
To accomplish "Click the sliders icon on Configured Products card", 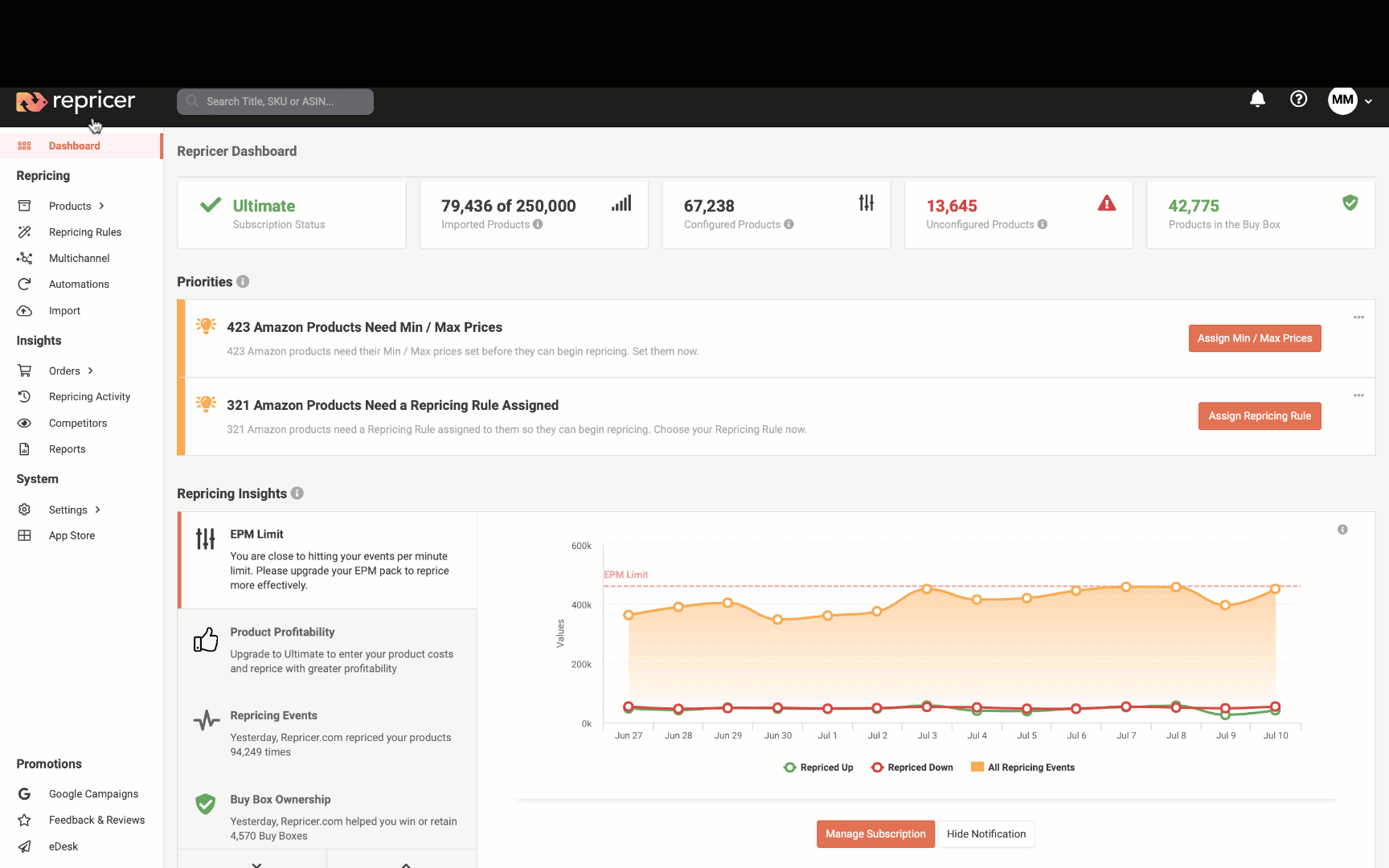I will click(x=866, y=203).
